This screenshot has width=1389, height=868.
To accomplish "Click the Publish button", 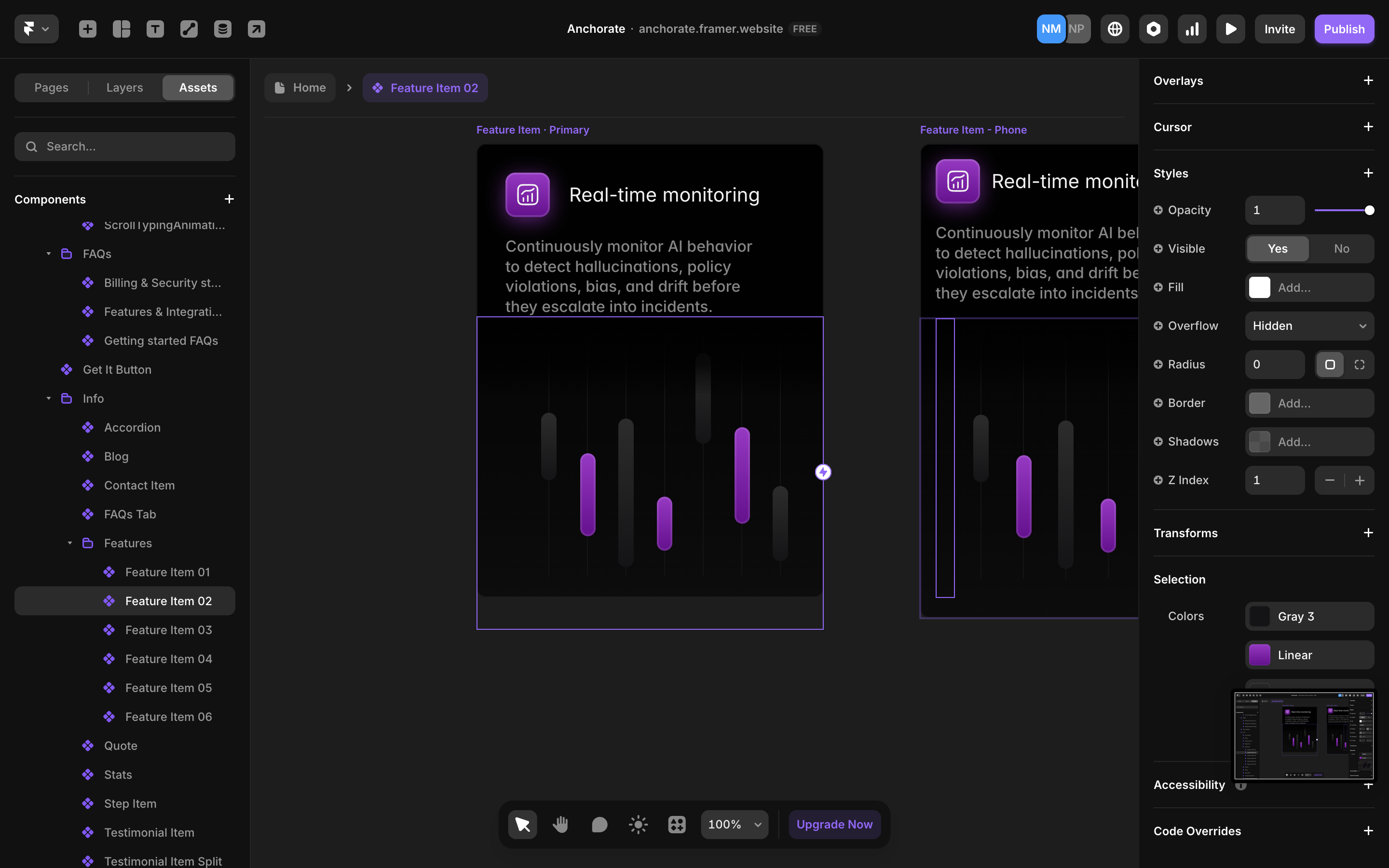I will (x=1344, y=29).
